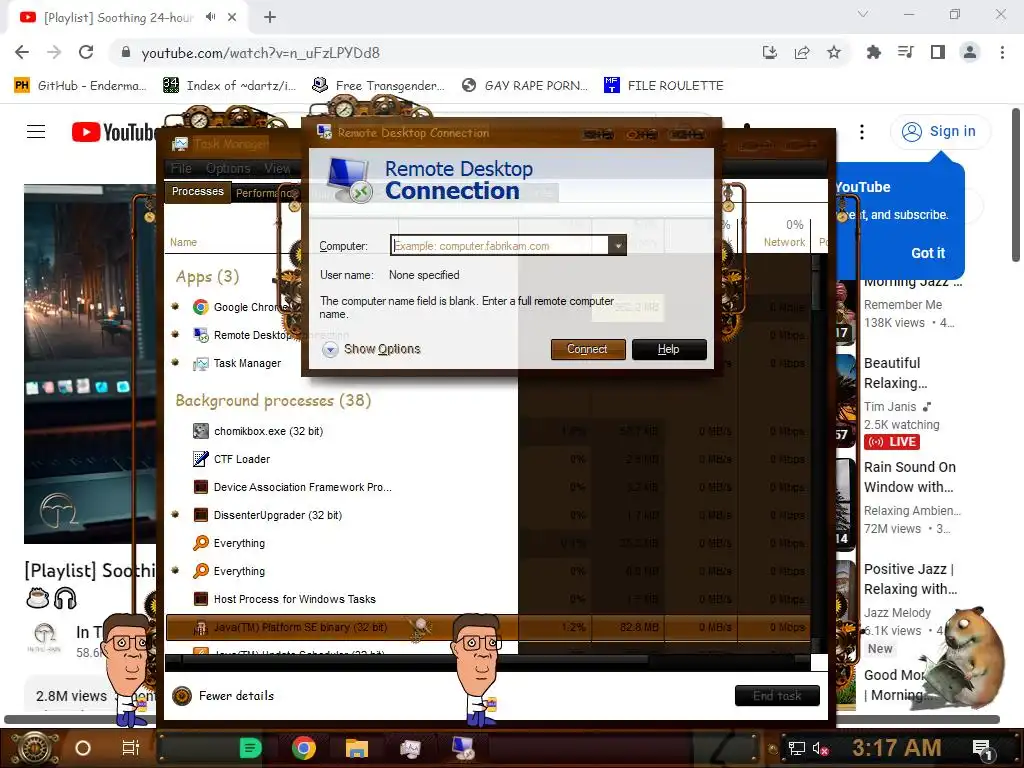The image size is (1024, 768).
Task: Expand Show Options in Remote Desktop
Action: pos(371,349)
